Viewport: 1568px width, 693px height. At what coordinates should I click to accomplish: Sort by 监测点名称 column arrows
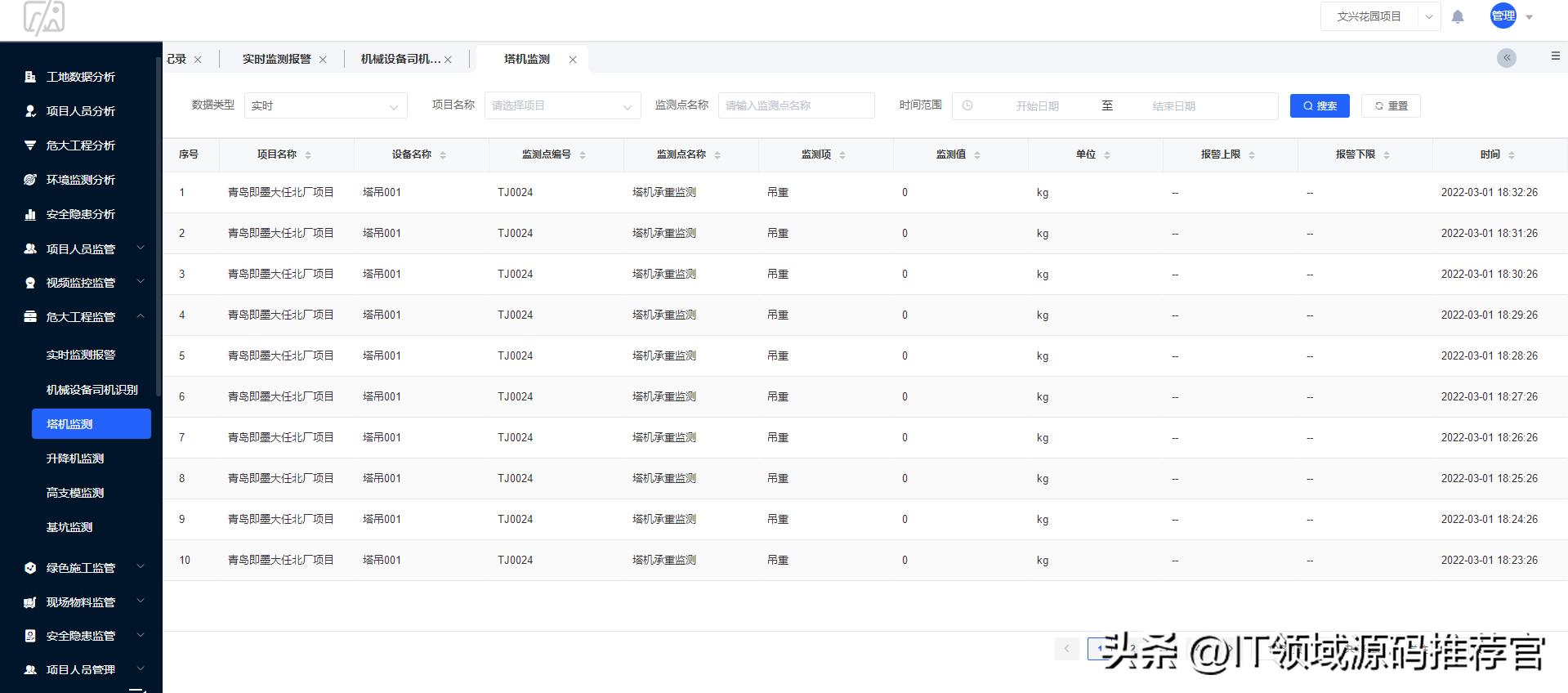coord(717,154)
